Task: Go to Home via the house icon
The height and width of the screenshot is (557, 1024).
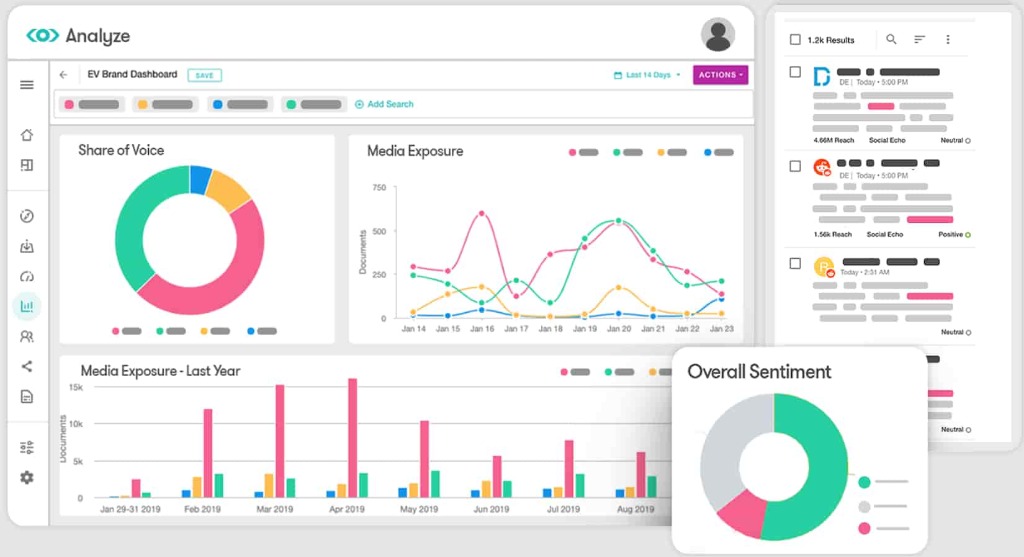Action: (27, 135)
